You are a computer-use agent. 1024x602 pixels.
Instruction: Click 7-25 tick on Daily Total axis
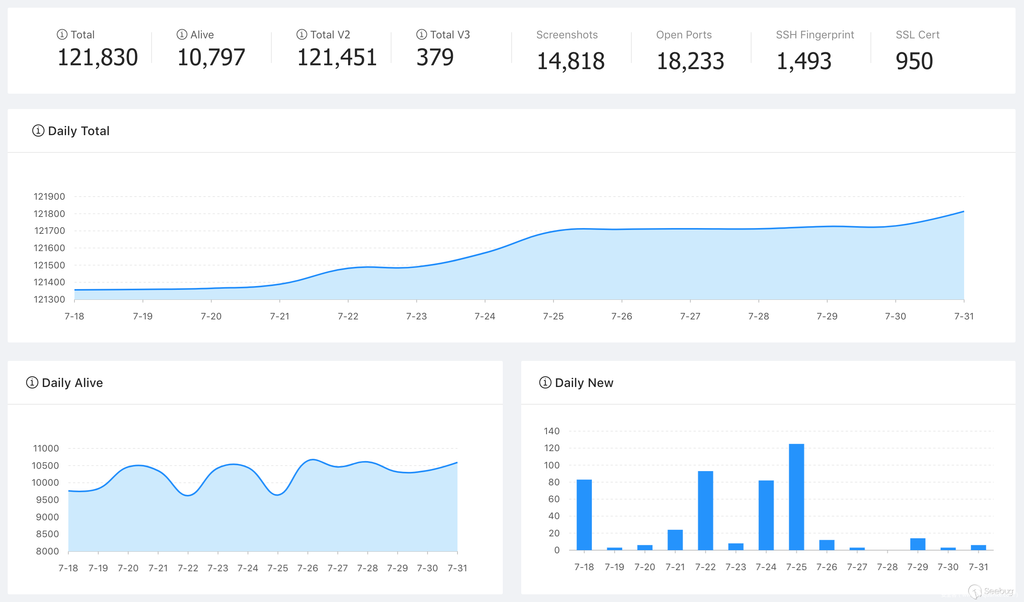click(x=553, y=316)
